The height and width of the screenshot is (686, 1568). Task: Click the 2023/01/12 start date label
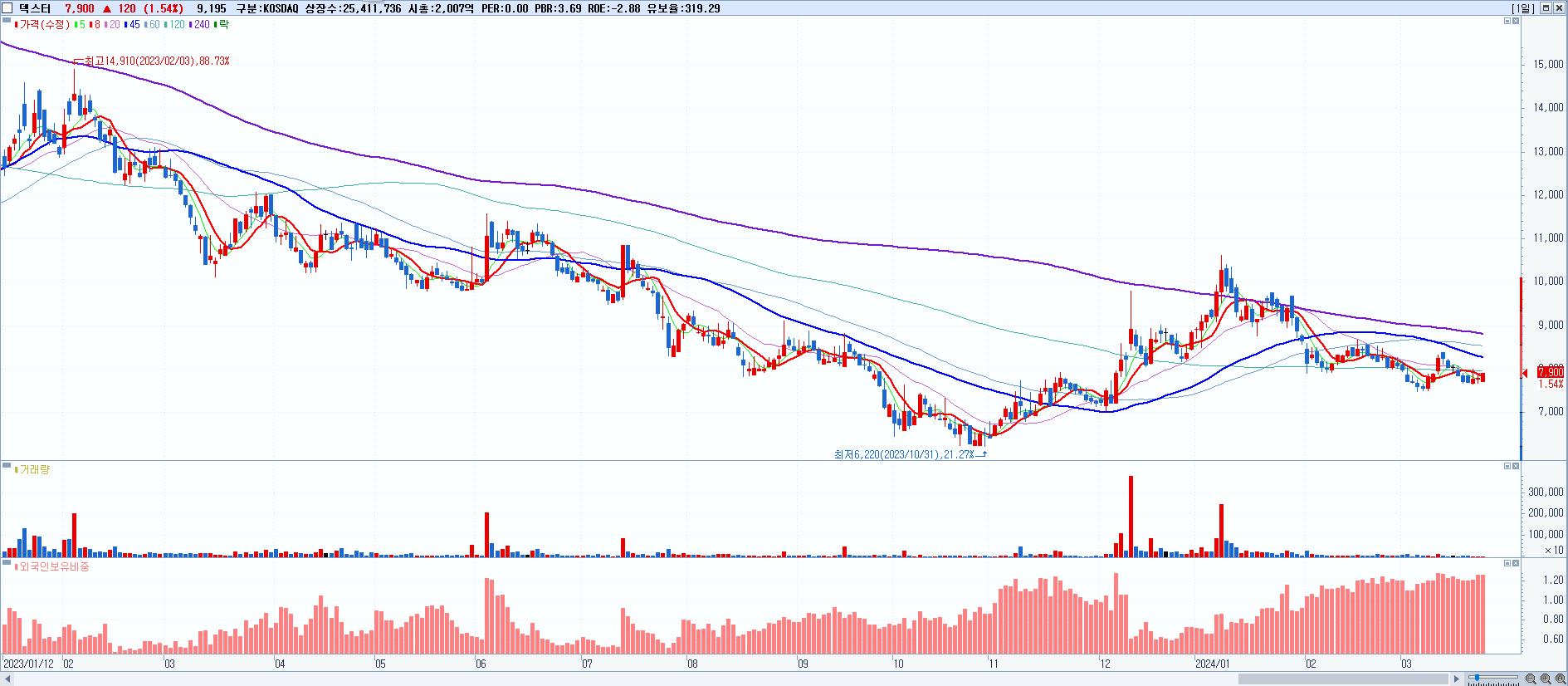click(29, 664)
